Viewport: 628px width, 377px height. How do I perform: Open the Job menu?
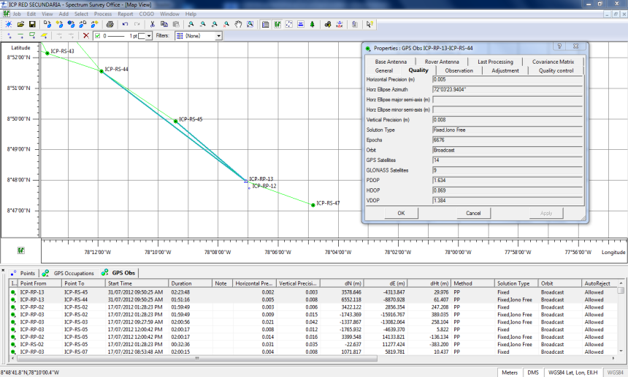pos(16,14)
